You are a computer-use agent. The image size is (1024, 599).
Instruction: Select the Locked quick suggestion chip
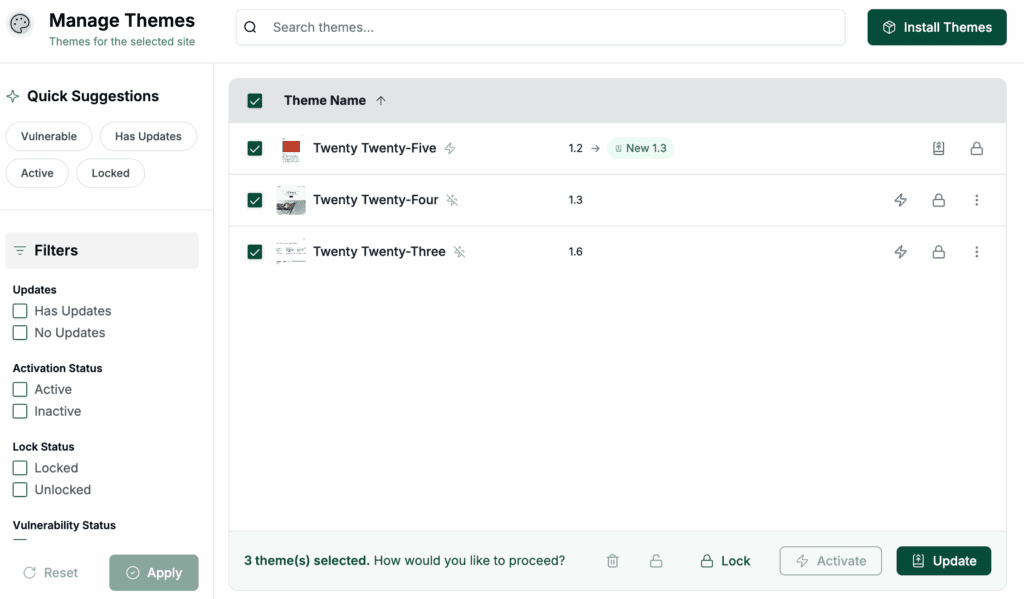click(x=110, y=173)
